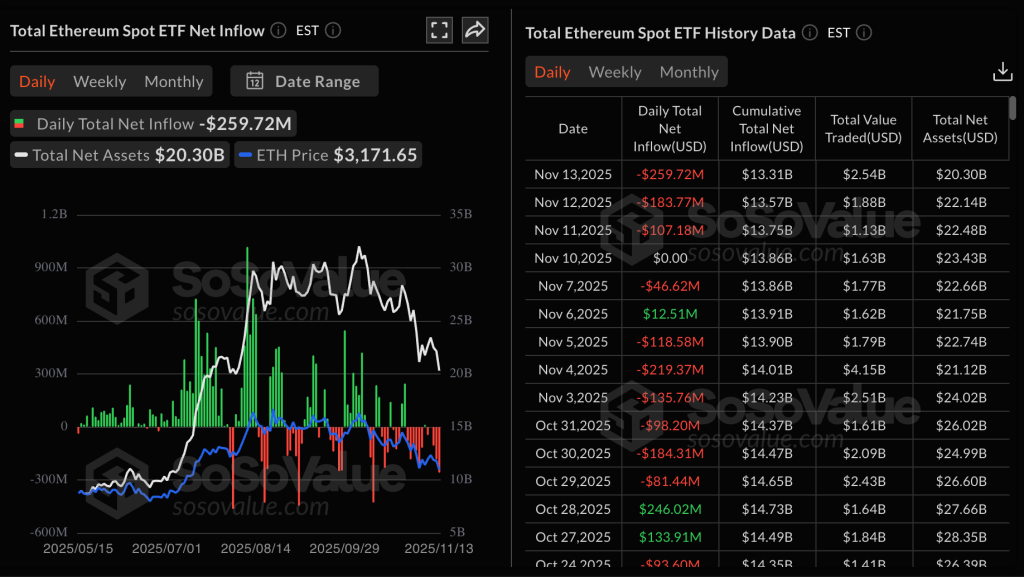Expand the net inflow chart to fullscreen

pos(439,30)
